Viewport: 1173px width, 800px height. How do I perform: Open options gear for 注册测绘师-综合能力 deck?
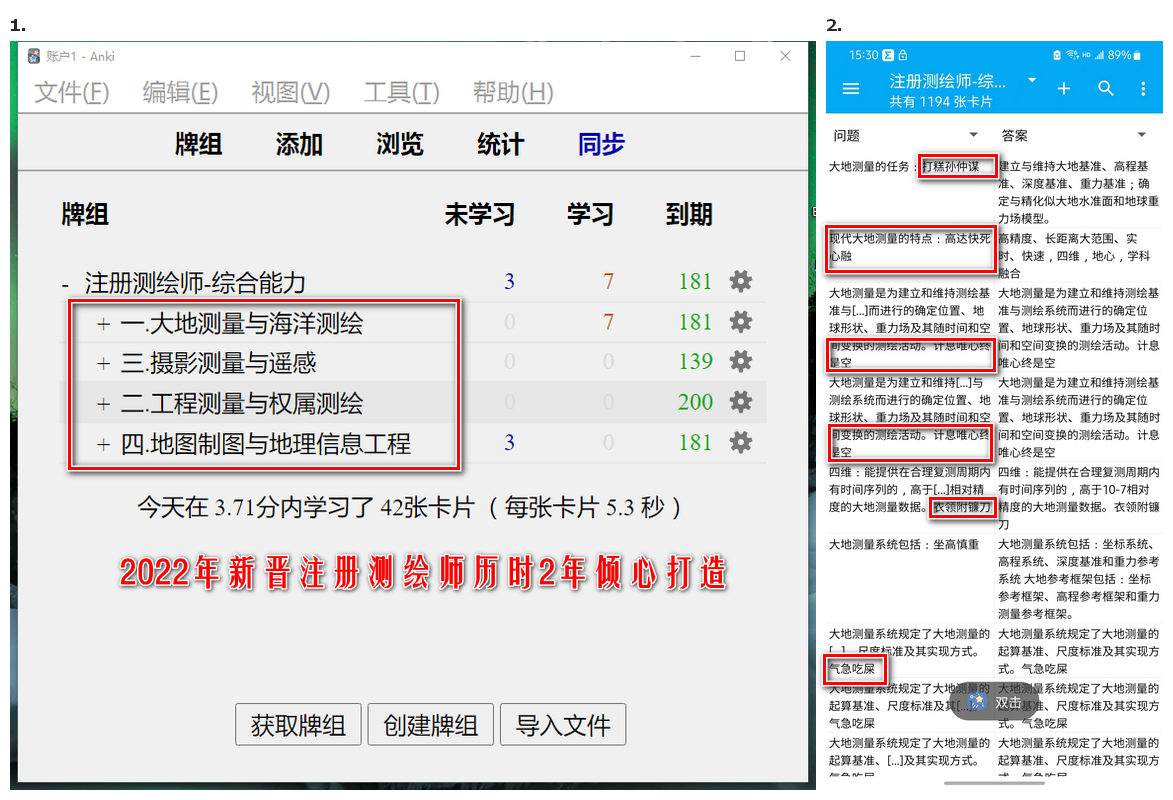click(x=740, y=282)
